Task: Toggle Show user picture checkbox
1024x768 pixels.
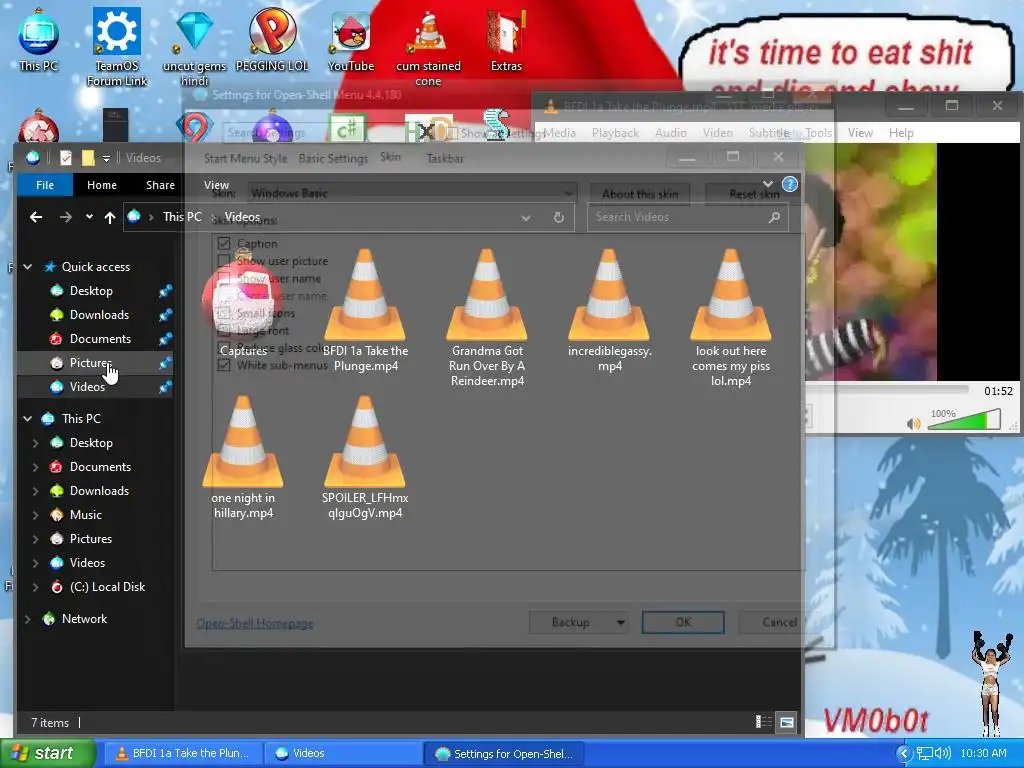Action: (x=224, y=261)
